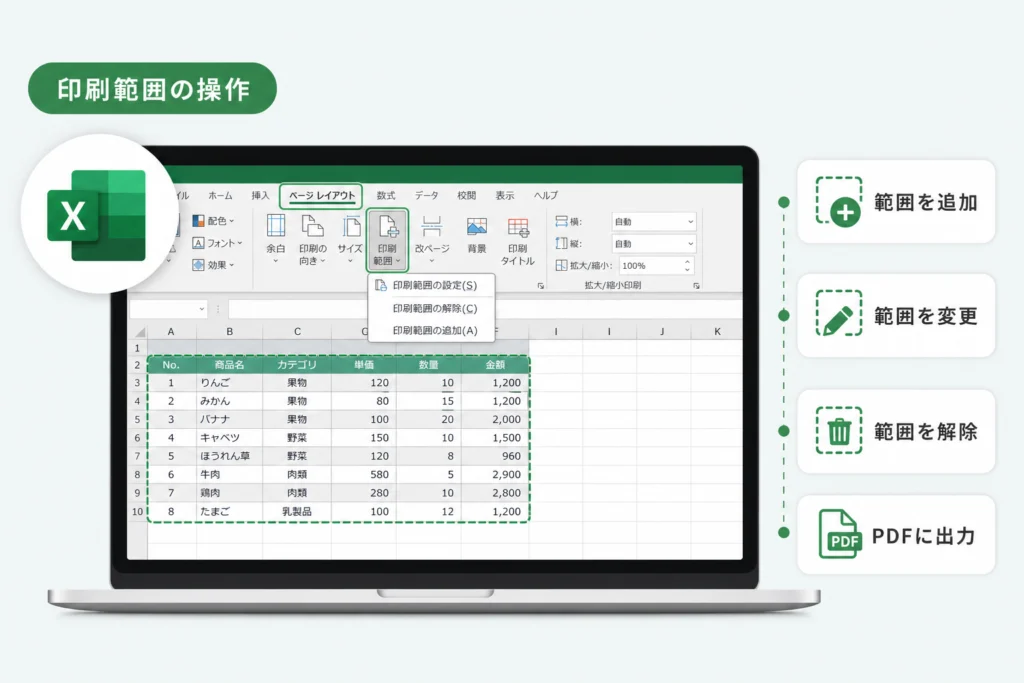
Task: Select the cell with amount 2,900
Action: pos(495,475)
